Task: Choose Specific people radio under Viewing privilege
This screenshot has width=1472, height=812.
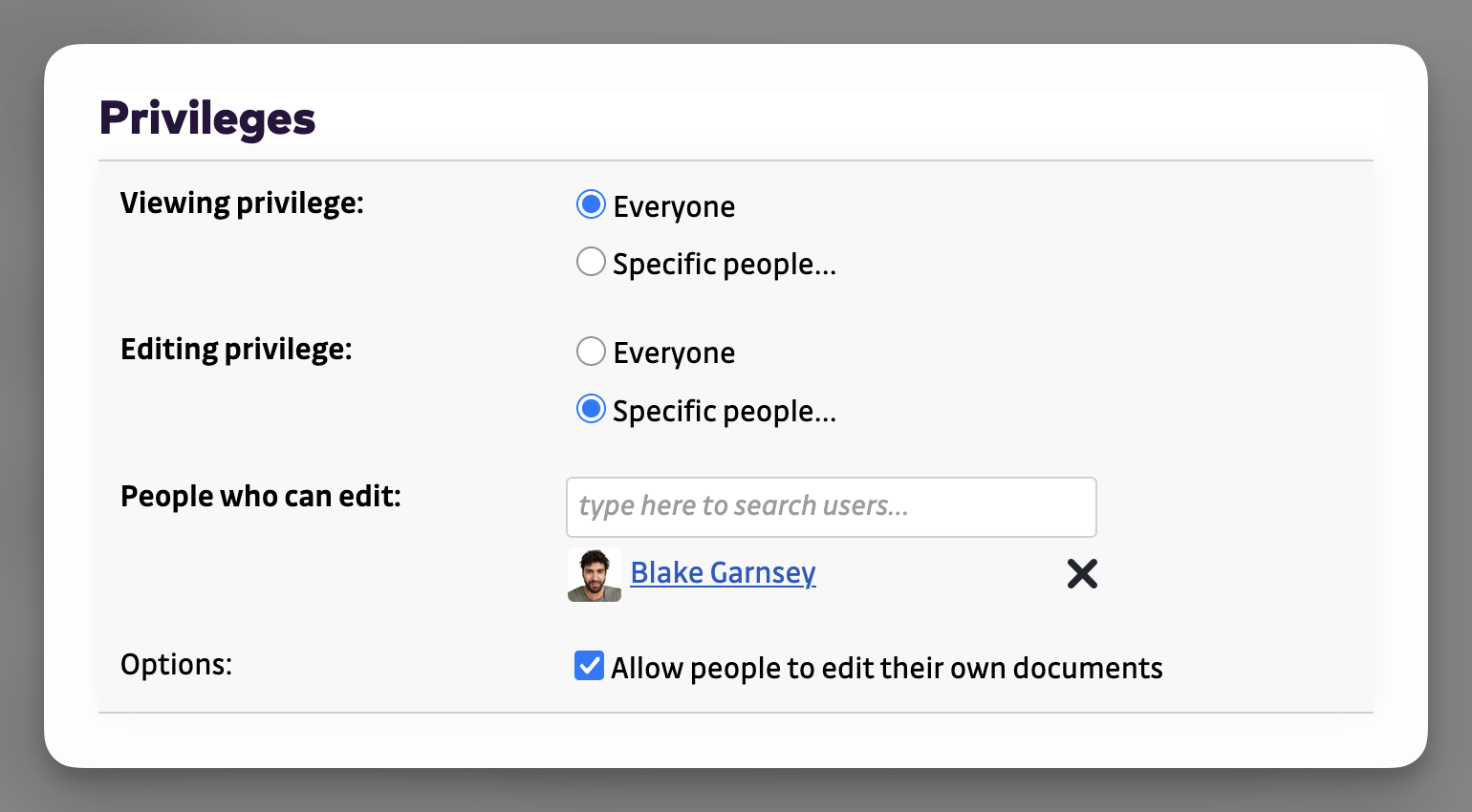Action: (x=591, y=262)
